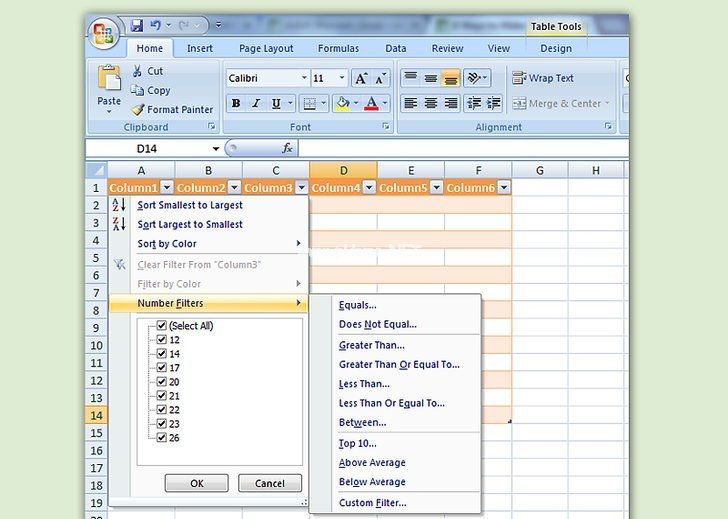Click the Format Painter tool
728x519 pixels.
(x=172, y=110)
